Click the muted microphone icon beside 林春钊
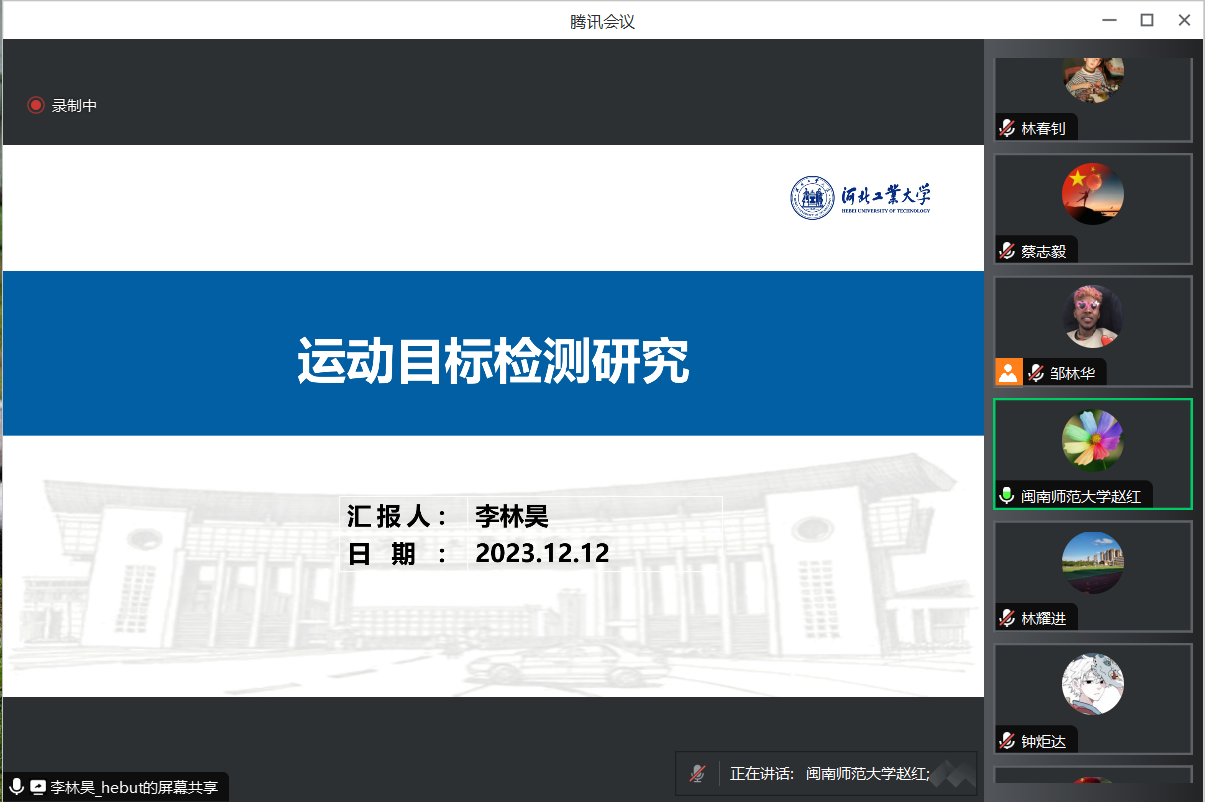 [1007, 128]
